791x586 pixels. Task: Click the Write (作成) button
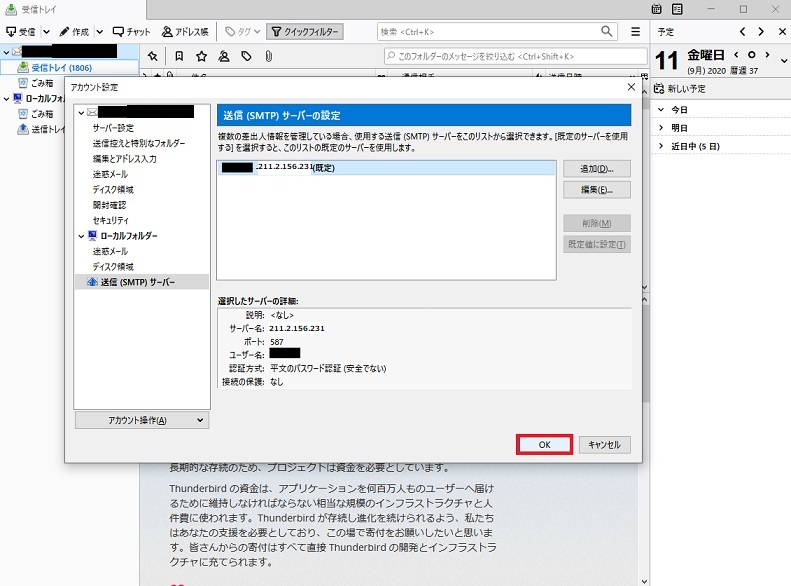click(74, 32)
